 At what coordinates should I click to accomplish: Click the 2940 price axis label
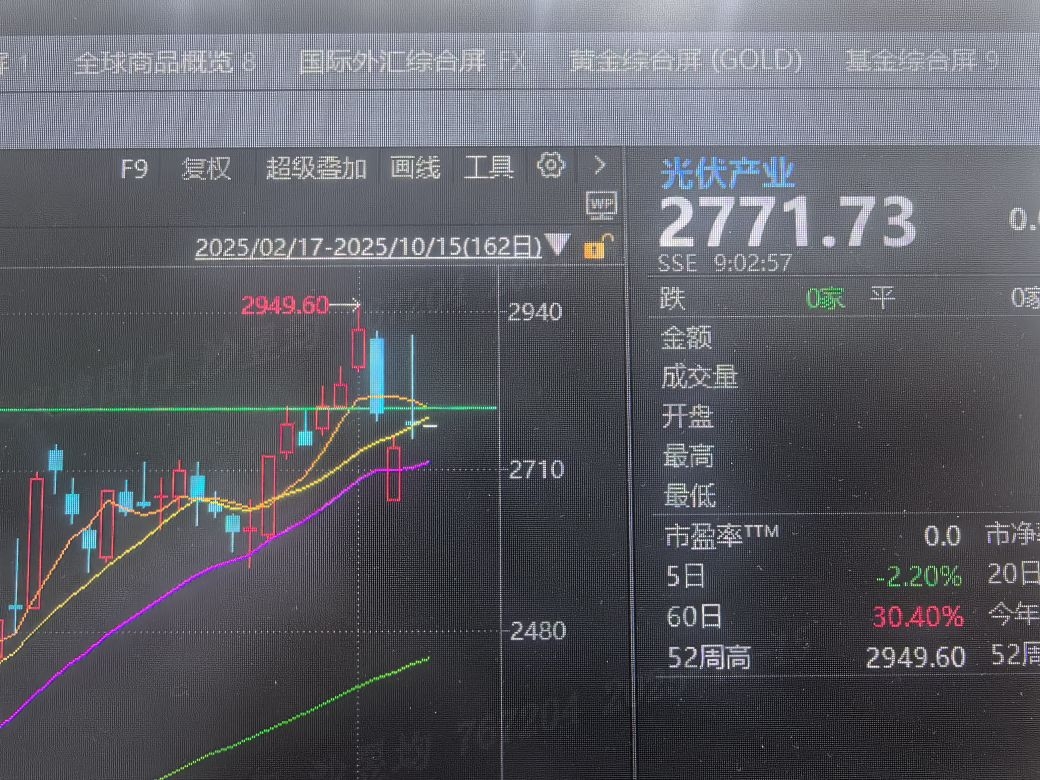(x=535, y=312)
